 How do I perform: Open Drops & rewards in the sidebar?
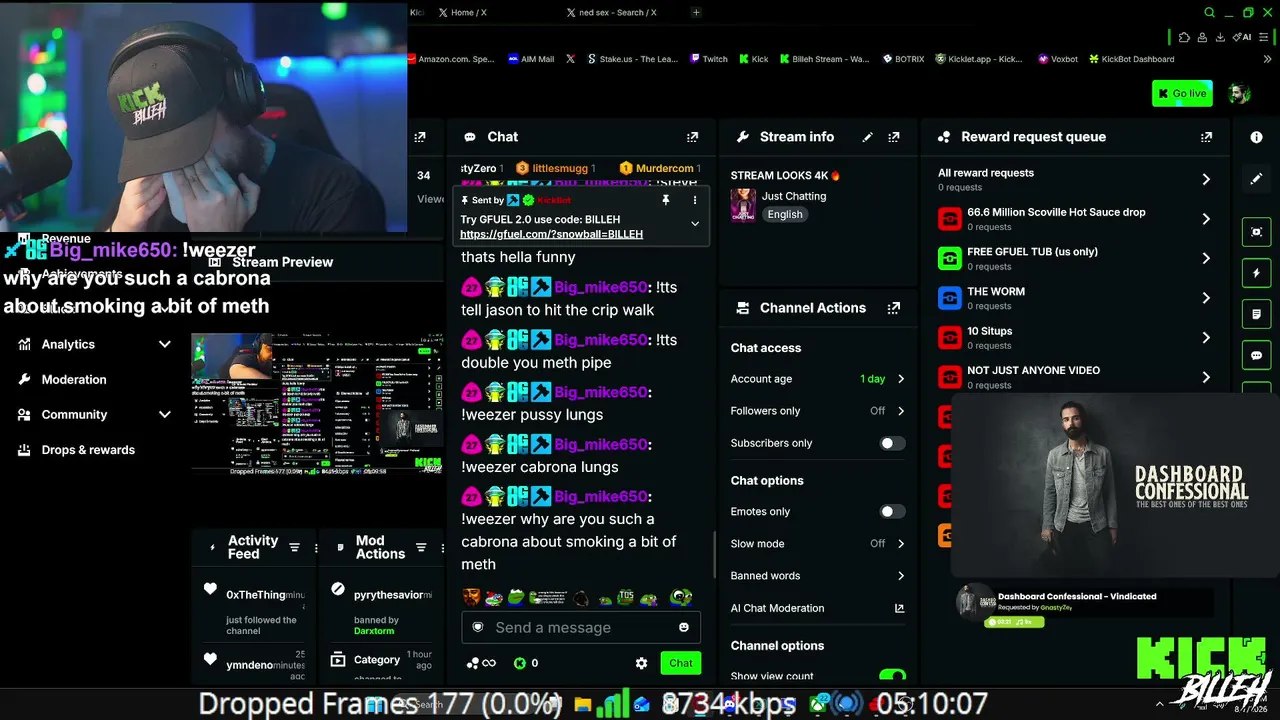(88, 450)
